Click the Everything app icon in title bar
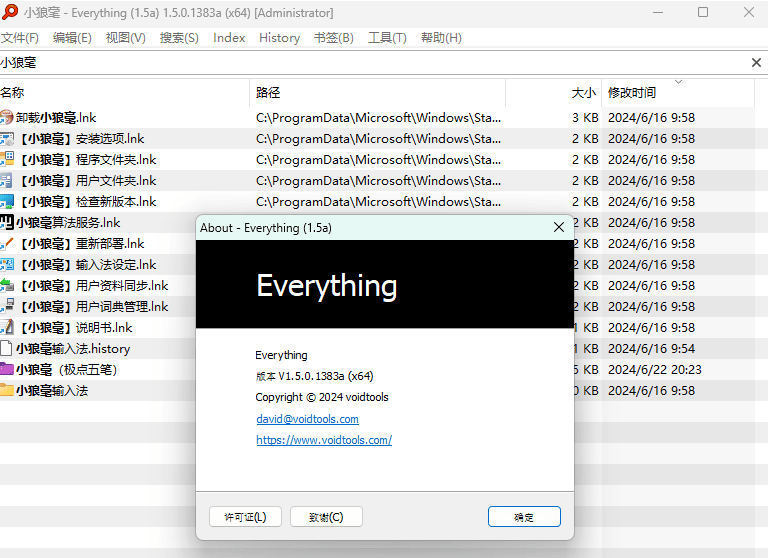The width and height of the screenshot is (768, 558). tap(10, 13)
